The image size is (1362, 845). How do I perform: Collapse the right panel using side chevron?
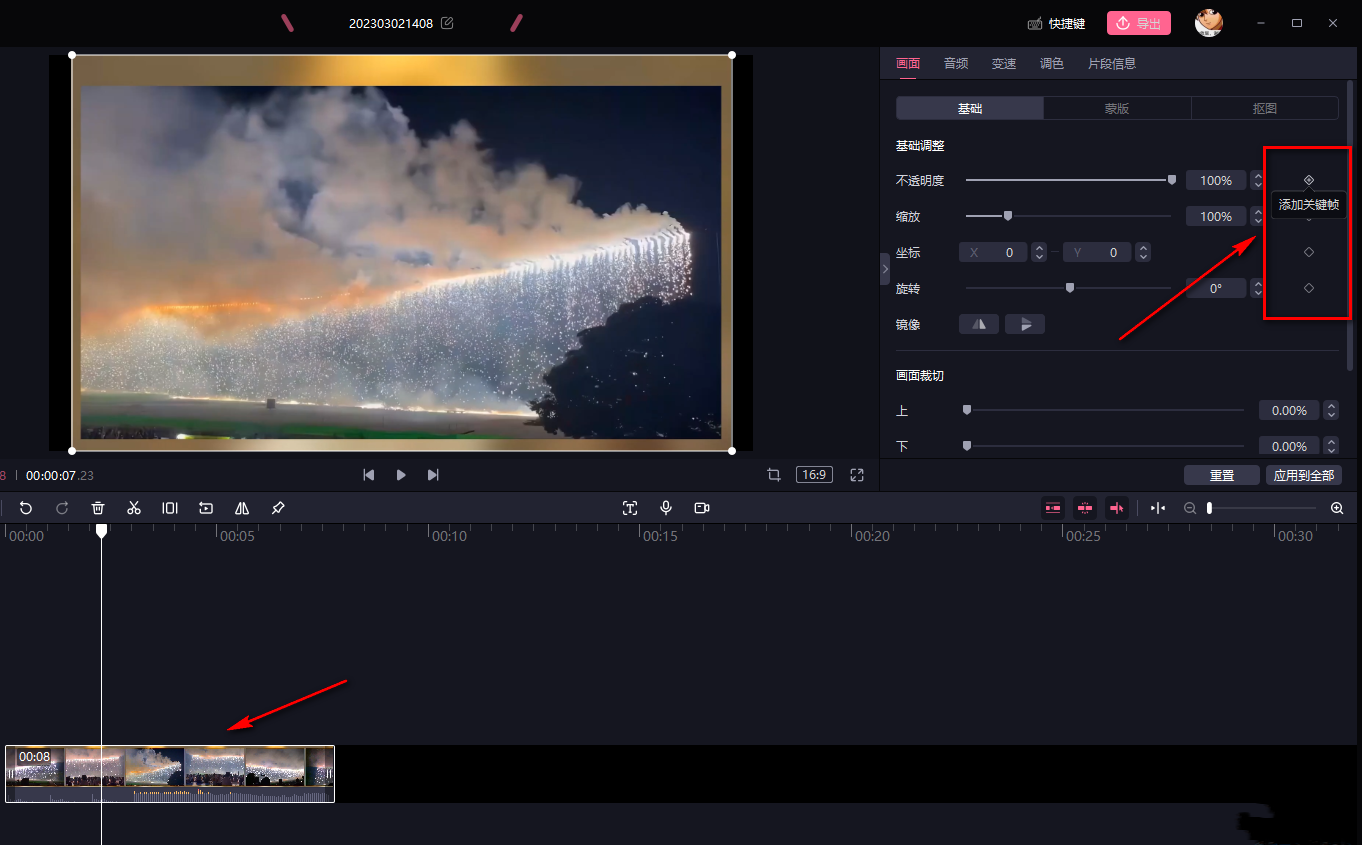click(884, 269)
